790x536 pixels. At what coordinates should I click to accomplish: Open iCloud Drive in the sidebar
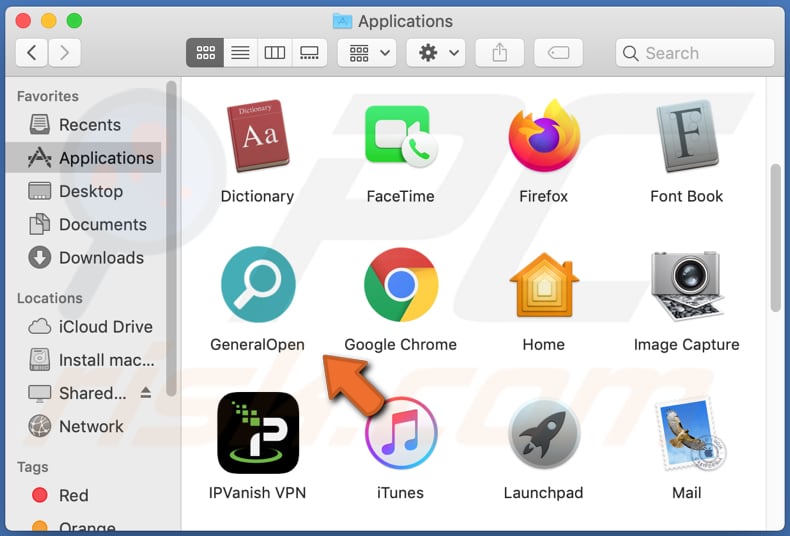[x=83, y=326]
